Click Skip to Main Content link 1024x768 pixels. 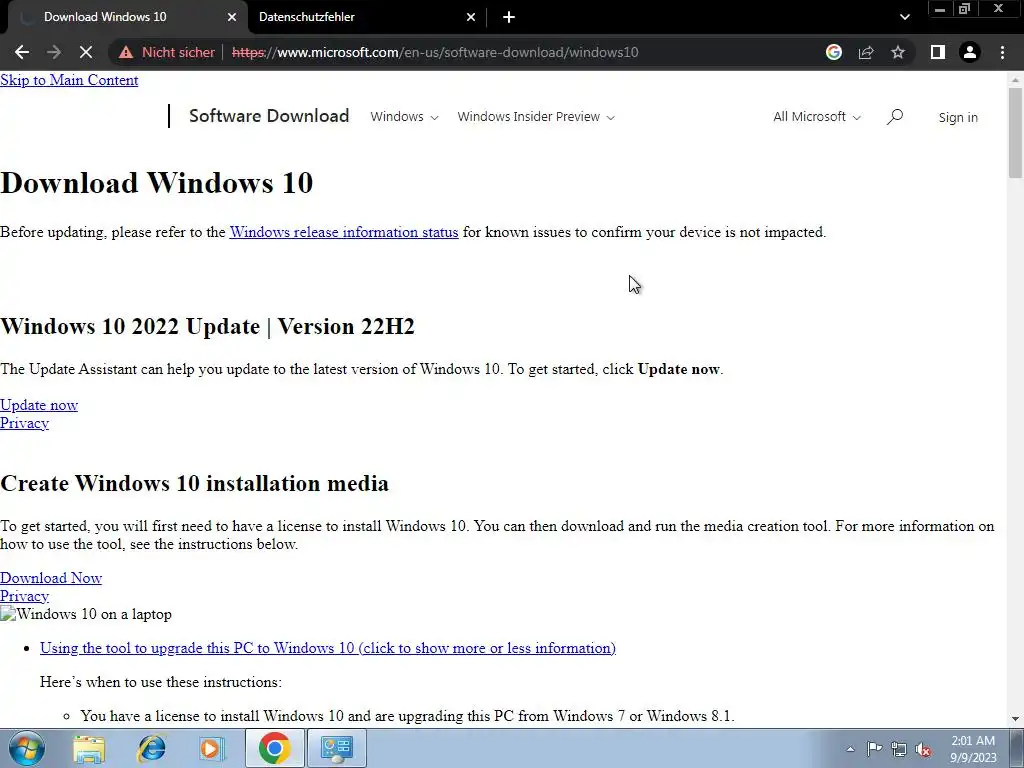pyautogui.click(x=69, y=80)
